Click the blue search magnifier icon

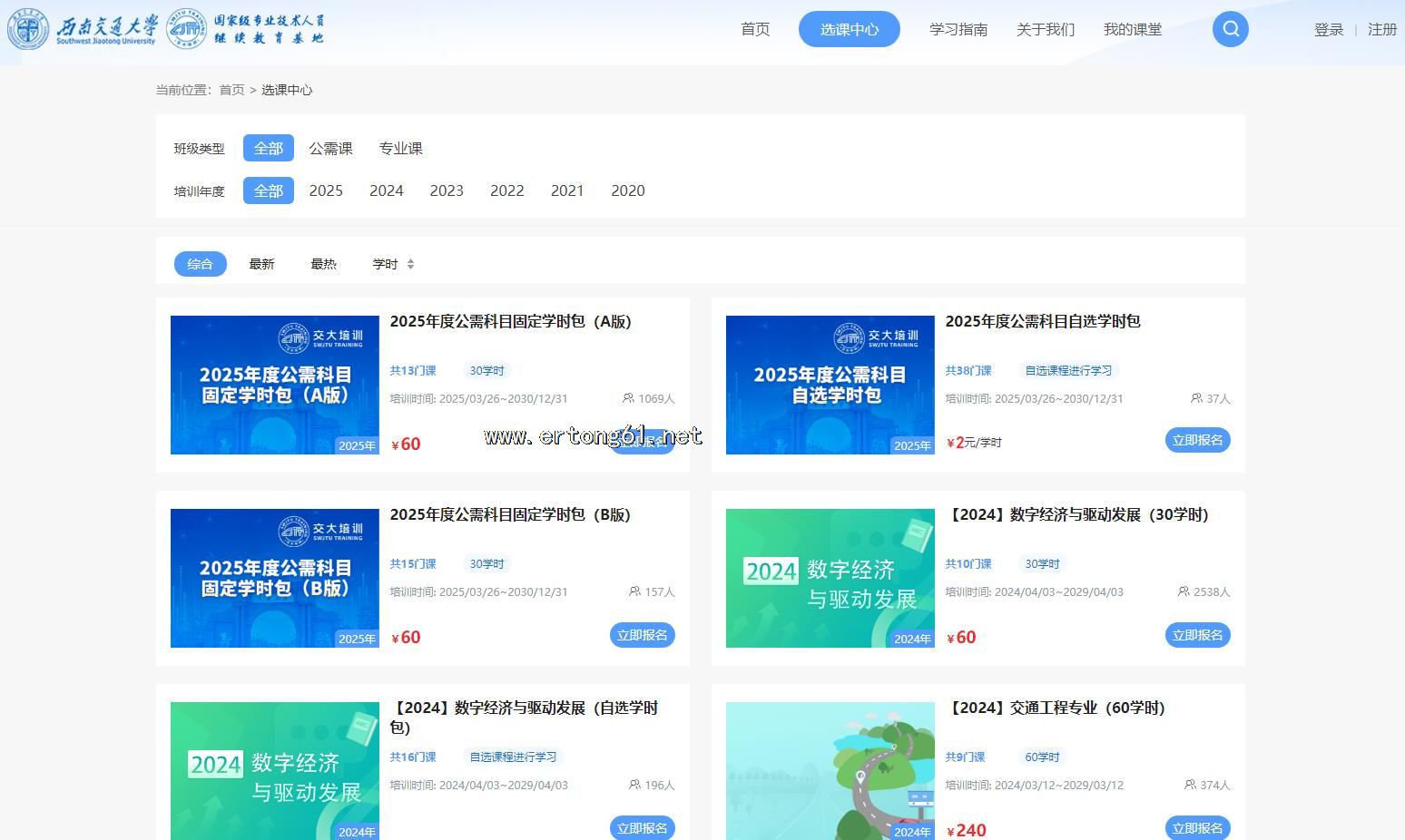point(1230,29)
